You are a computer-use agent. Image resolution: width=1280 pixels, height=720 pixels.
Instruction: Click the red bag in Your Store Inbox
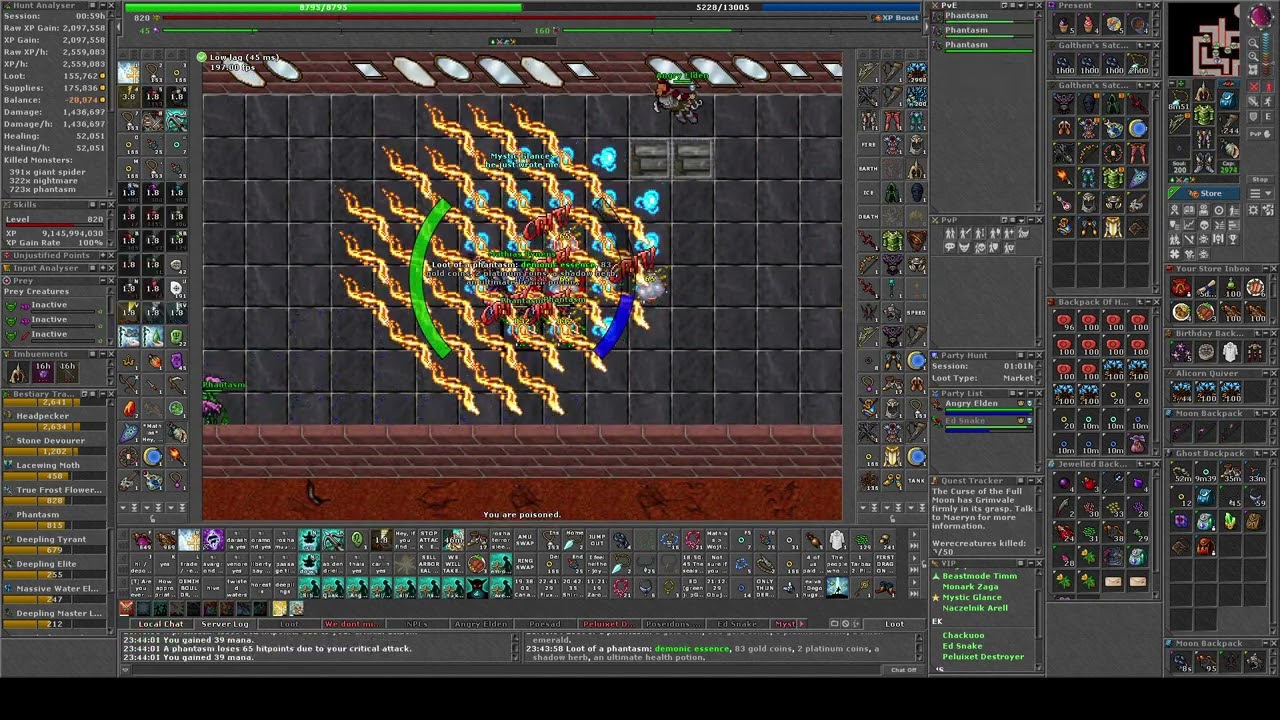[1181, 288]
